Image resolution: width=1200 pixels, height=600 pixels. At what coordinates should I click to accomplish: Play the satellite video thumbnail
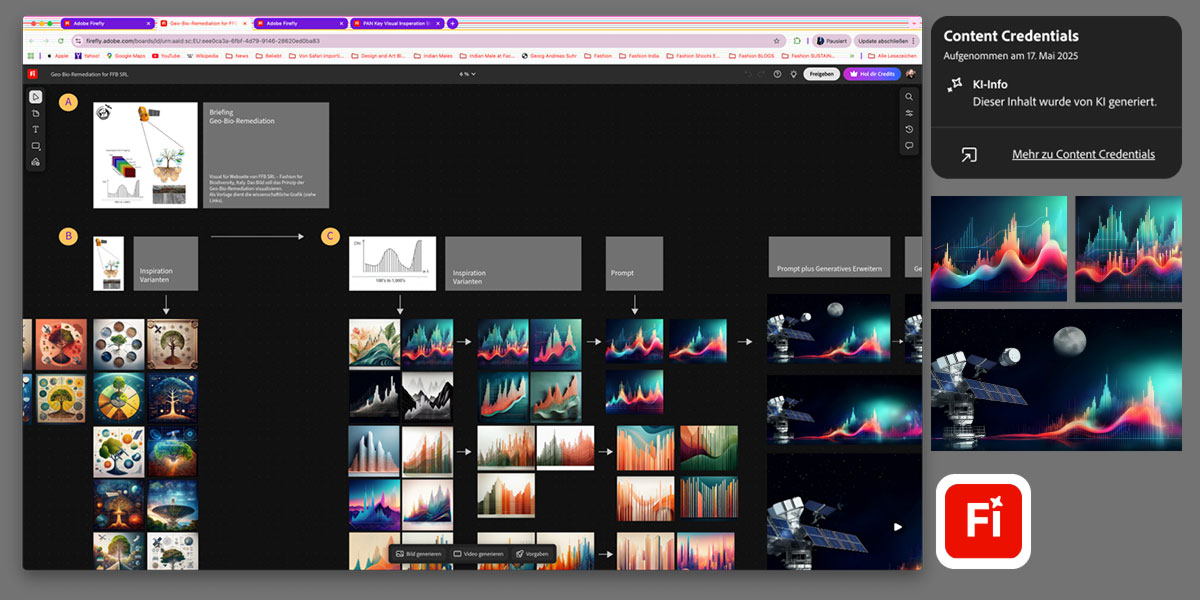coord(898,527)
